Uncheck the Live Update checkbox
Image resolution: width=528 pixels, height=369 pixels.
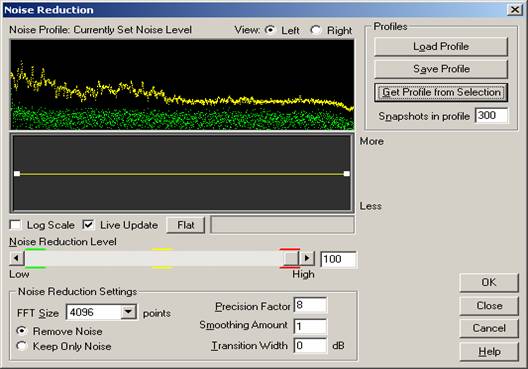[88, 225]
